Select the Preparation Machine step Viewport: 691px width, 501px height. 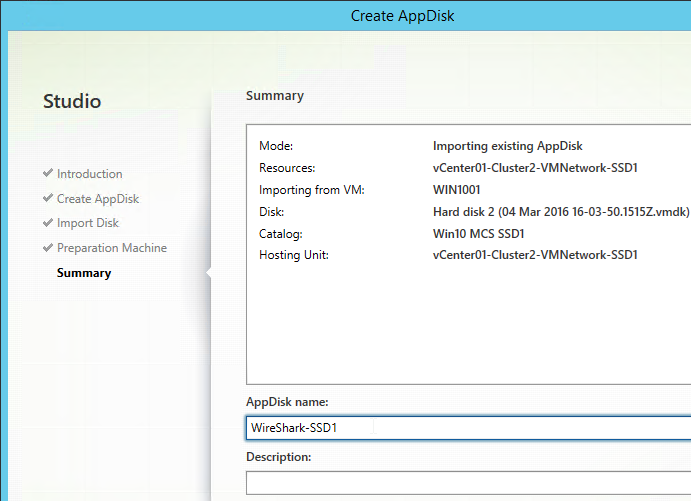(112, 248)
